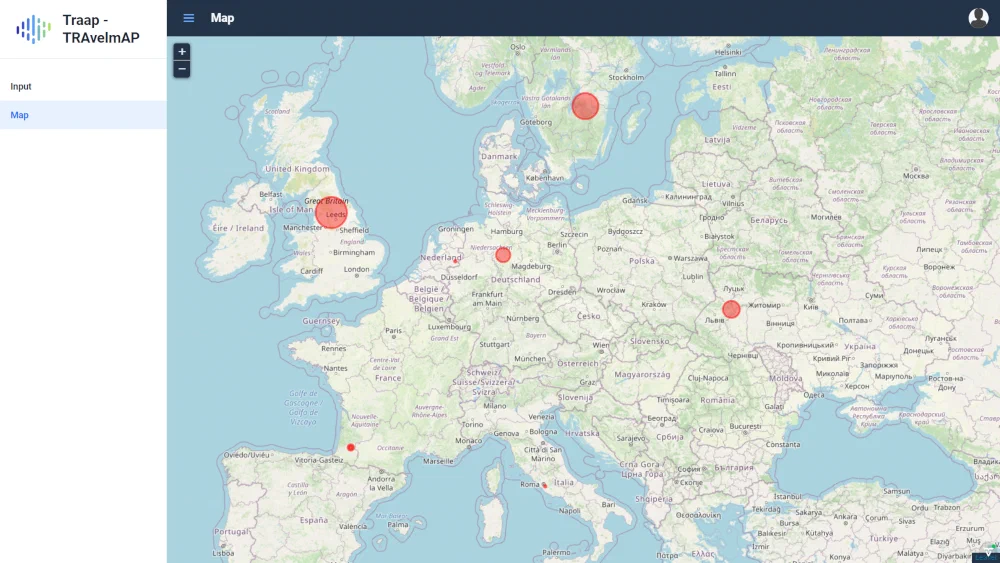Click the Birmingham label on the map
The height and width of the screenshot is (563, 1000).
coord(354,252)
